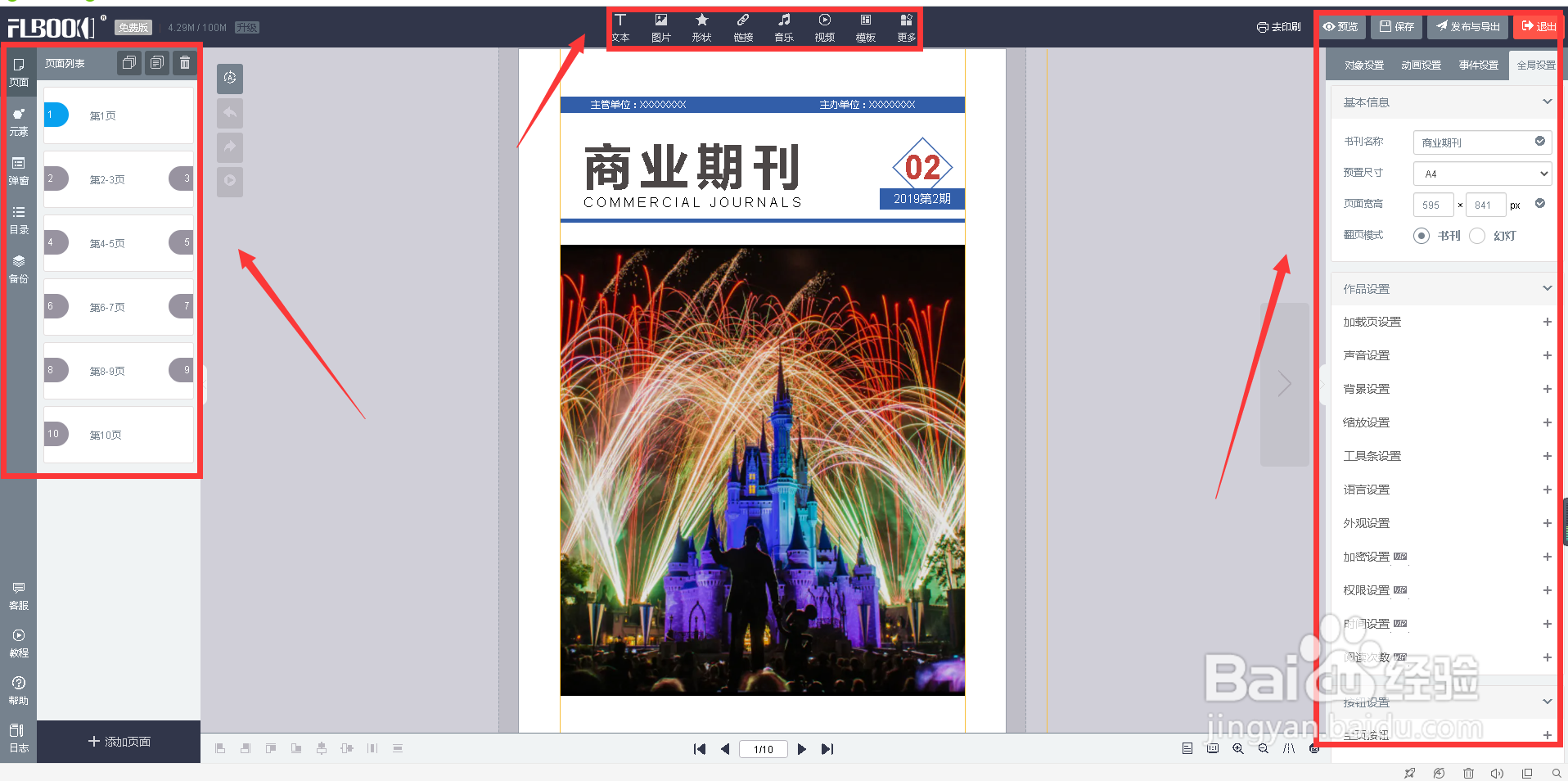Delete selected page with trash icon
Screen dimensions: 1568x781
click(185, 63)
